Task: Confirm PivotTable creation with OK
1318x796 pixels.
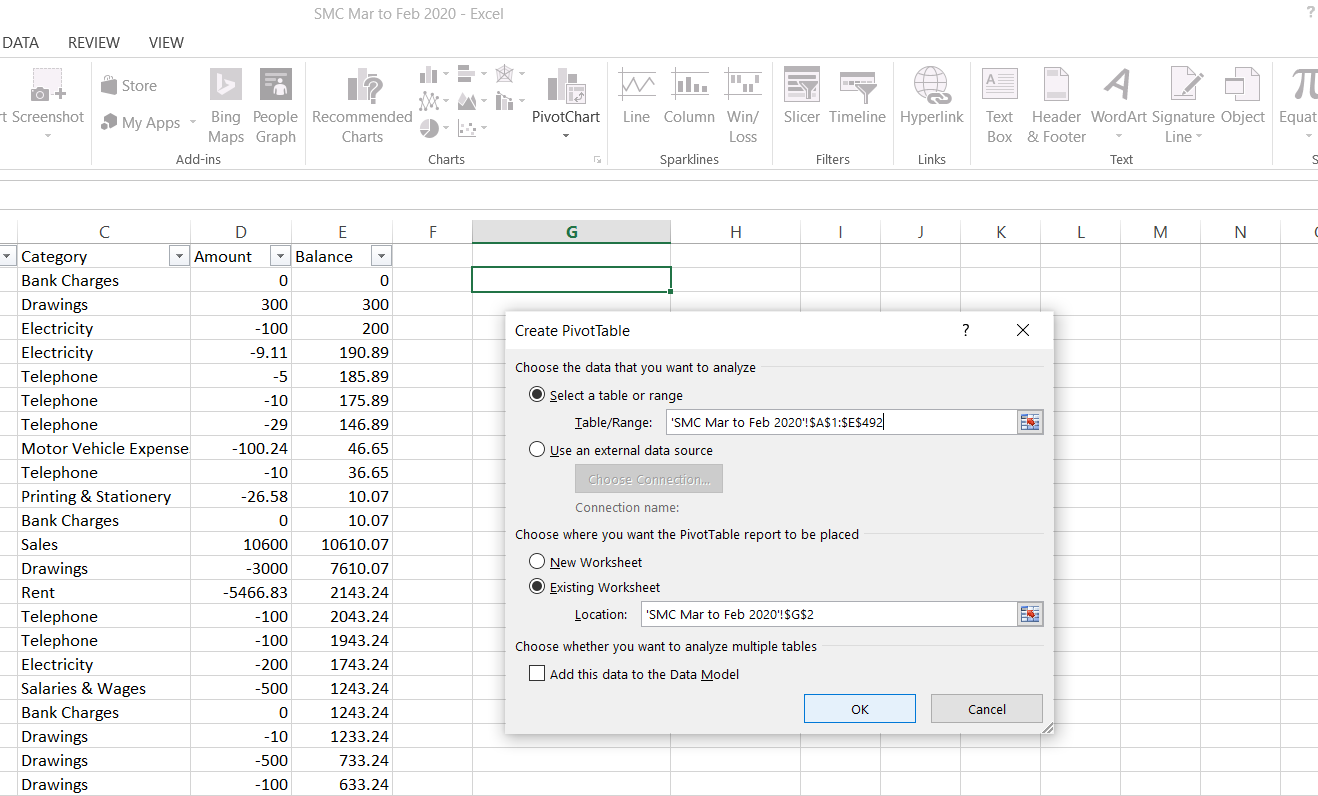Action: [859, 709]
